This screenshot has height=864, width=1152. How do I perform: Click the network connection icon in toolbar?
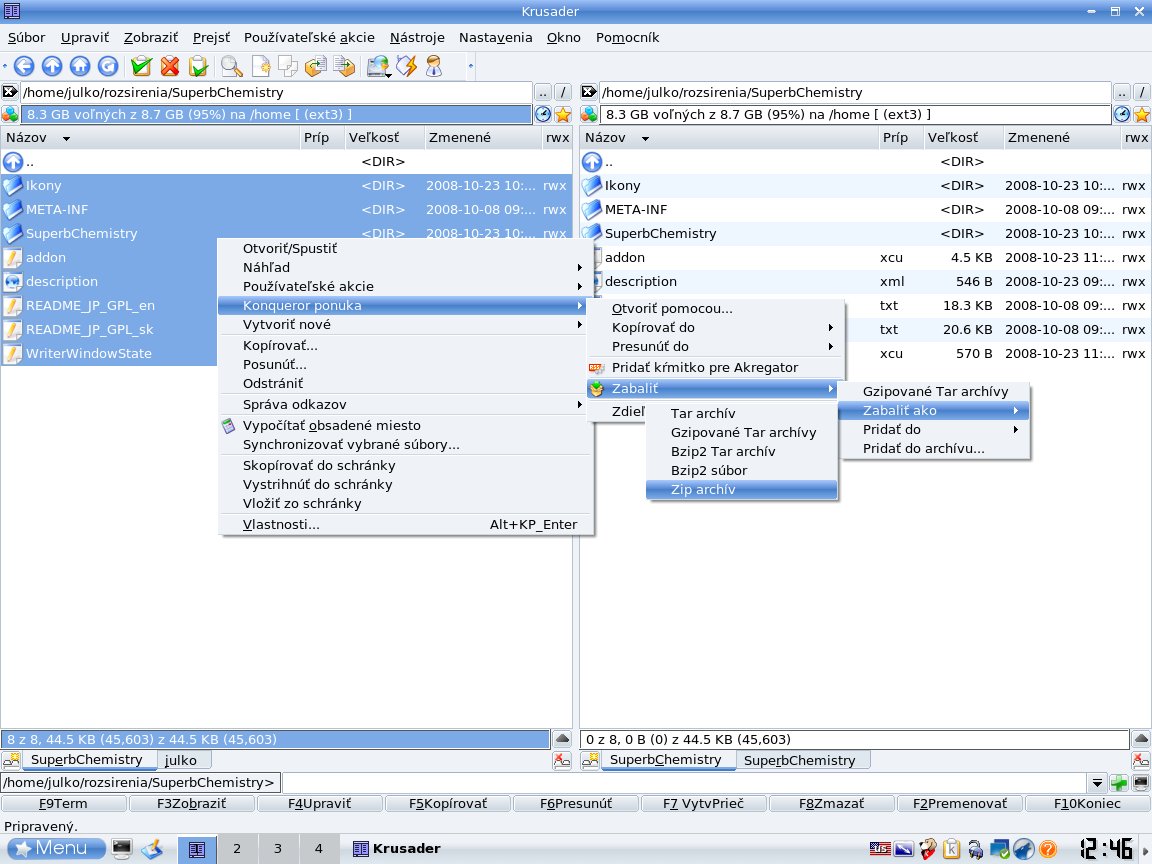click(x=378, y=66)
